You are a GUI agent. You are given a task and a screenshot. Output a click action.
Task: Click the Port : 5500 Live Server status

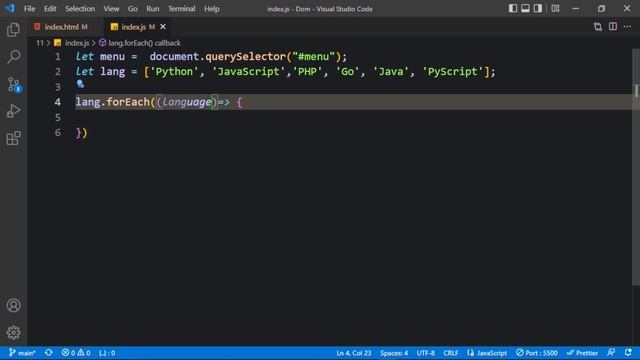[536, 353]
